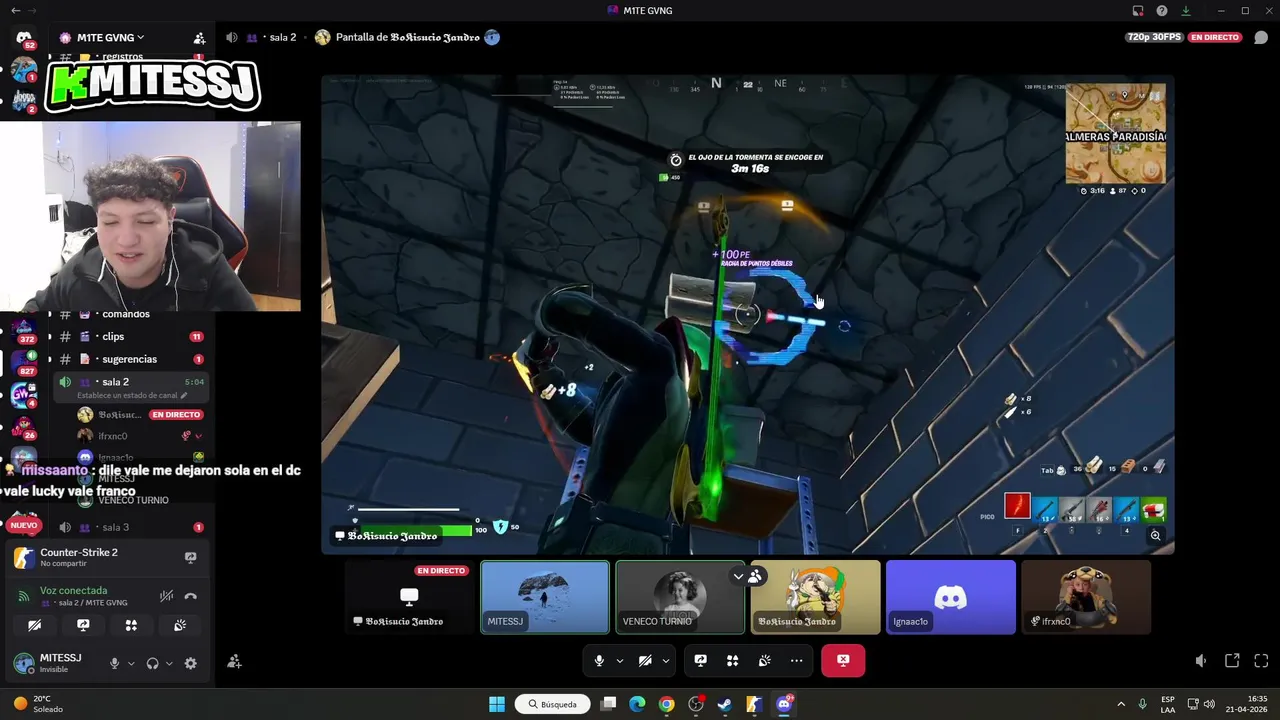The height and width of the screenshot is (720, 1280).
Task: Open the voice channel chat bubble icon
Action: (1261, 37)
